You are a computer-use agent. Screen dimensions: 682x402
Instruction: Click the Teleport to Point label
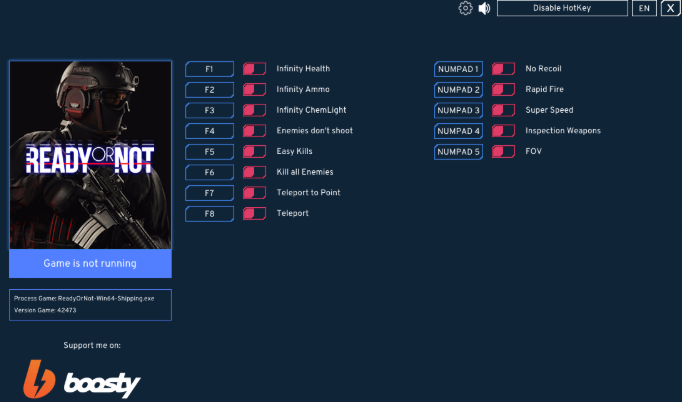308,192
